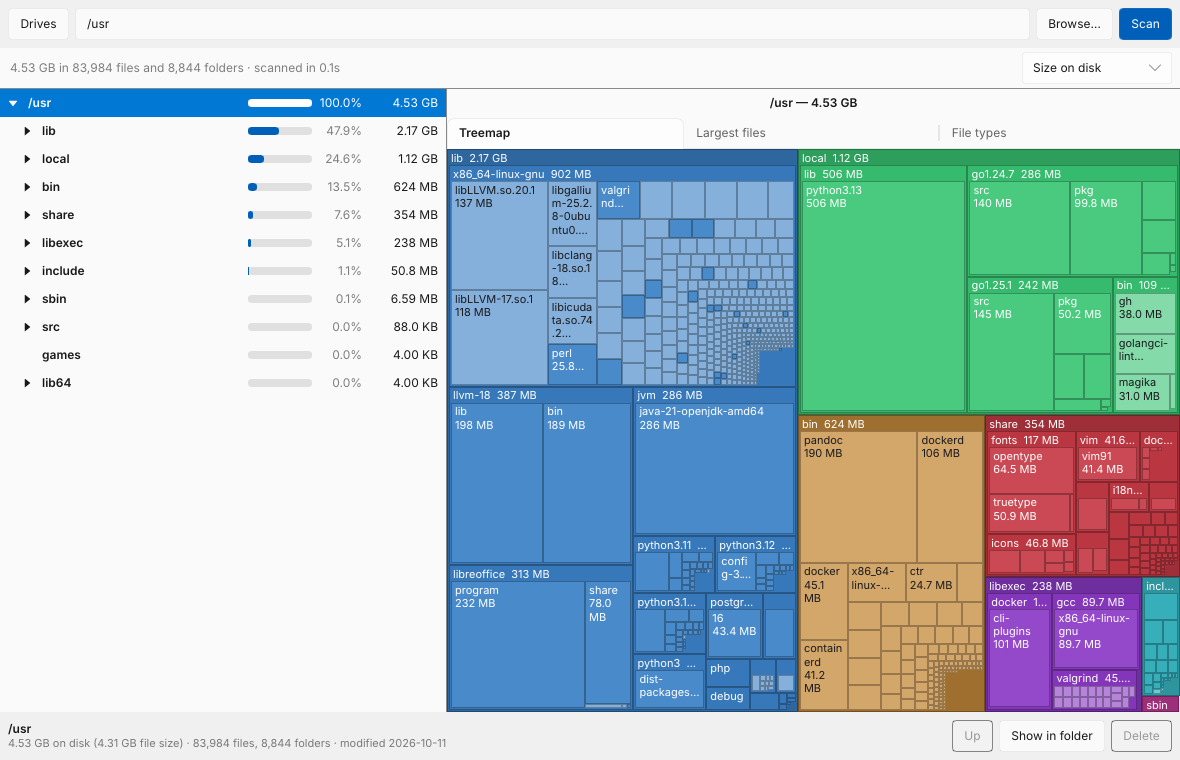Image resolution: width=1180 pixels, height=760 pixels.
Task: Expand the local folder row
Action: pos(27,159)
